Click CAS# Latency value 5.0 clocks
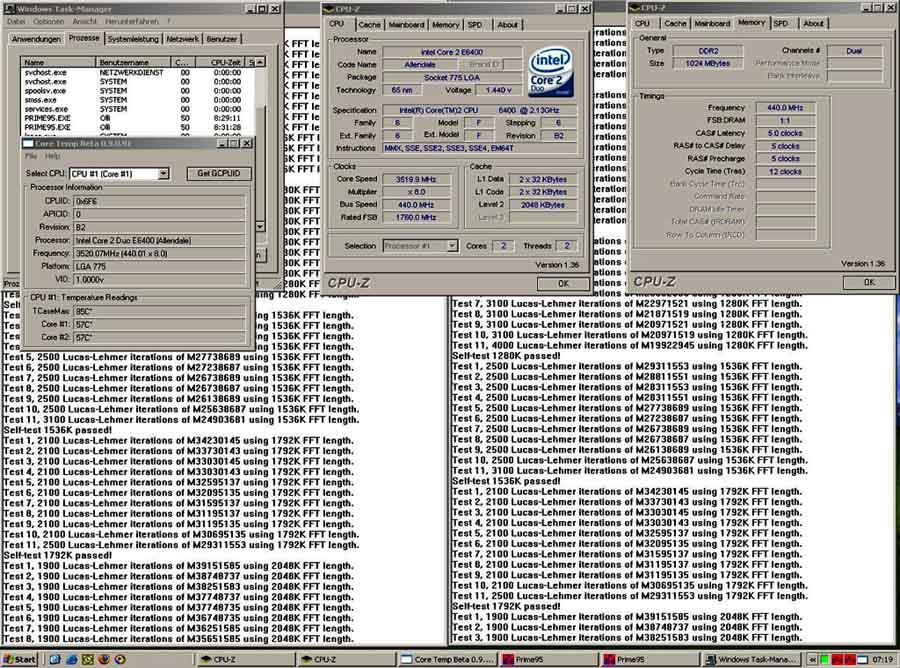 coord(785,133)
